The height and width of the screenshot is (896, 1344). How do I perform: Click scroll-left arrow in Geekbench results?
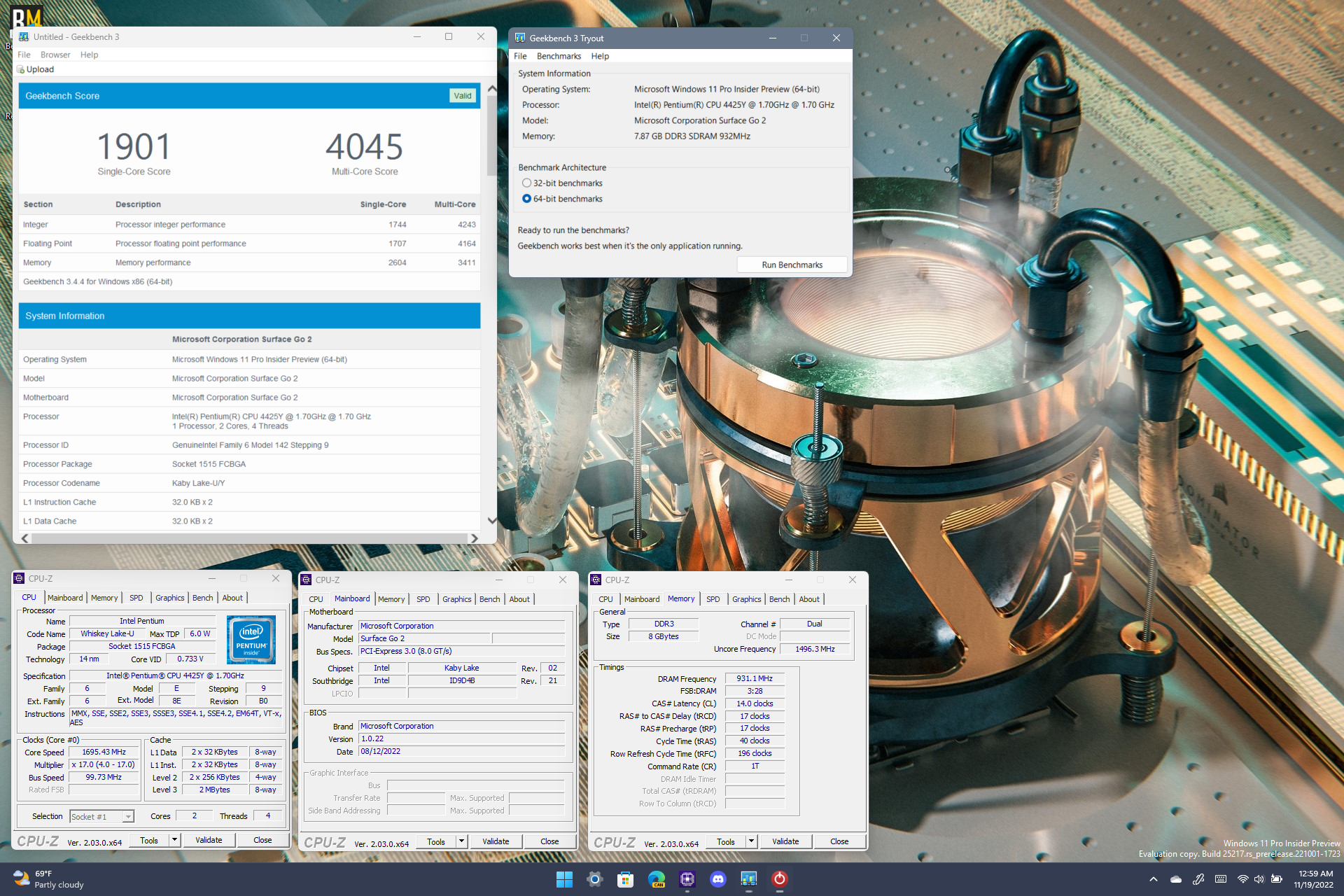pyautogui.click(x=25, y=538)
